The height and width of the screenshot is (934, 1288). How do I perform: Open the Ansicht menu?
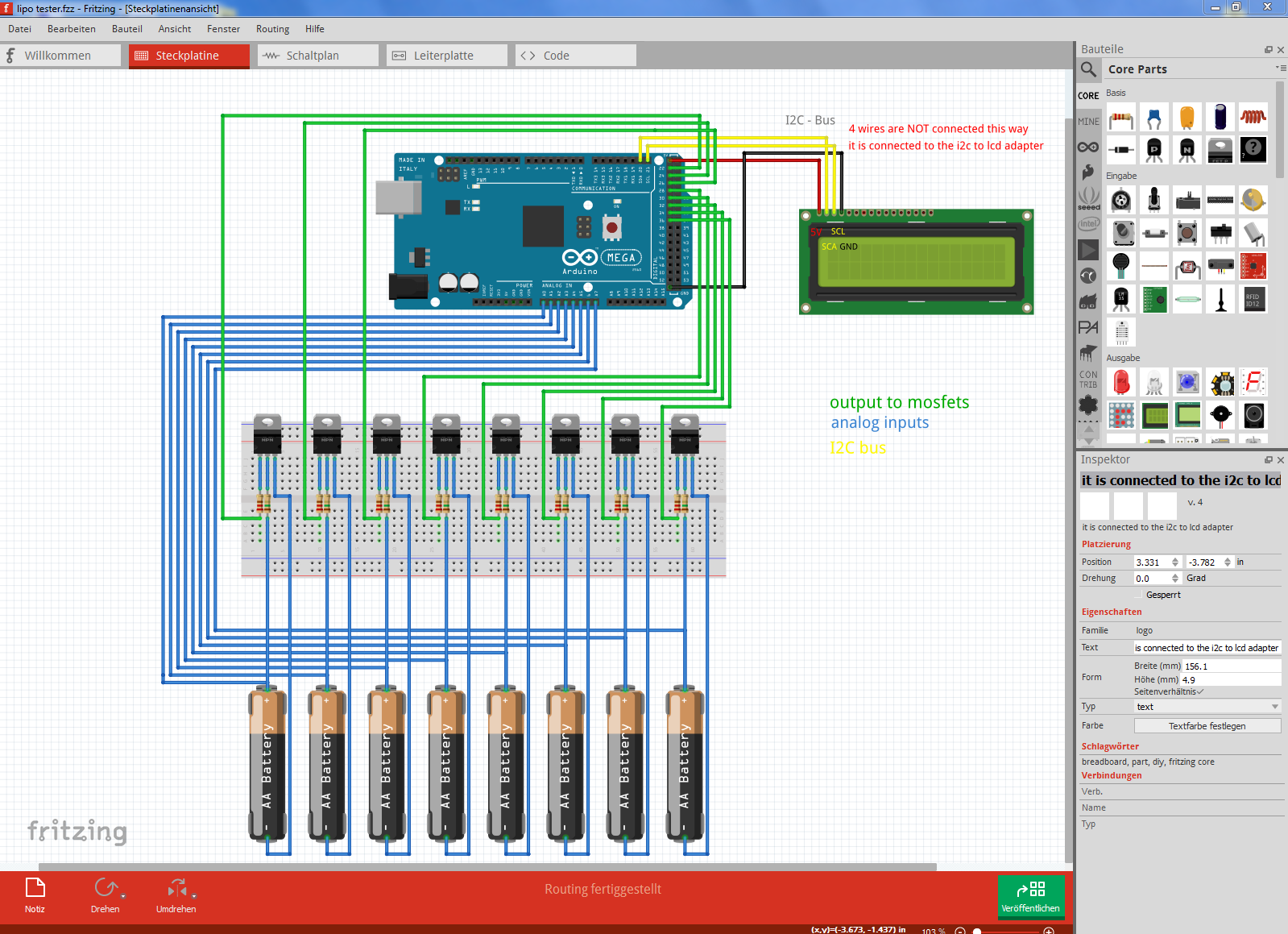[x=175, y=29]
